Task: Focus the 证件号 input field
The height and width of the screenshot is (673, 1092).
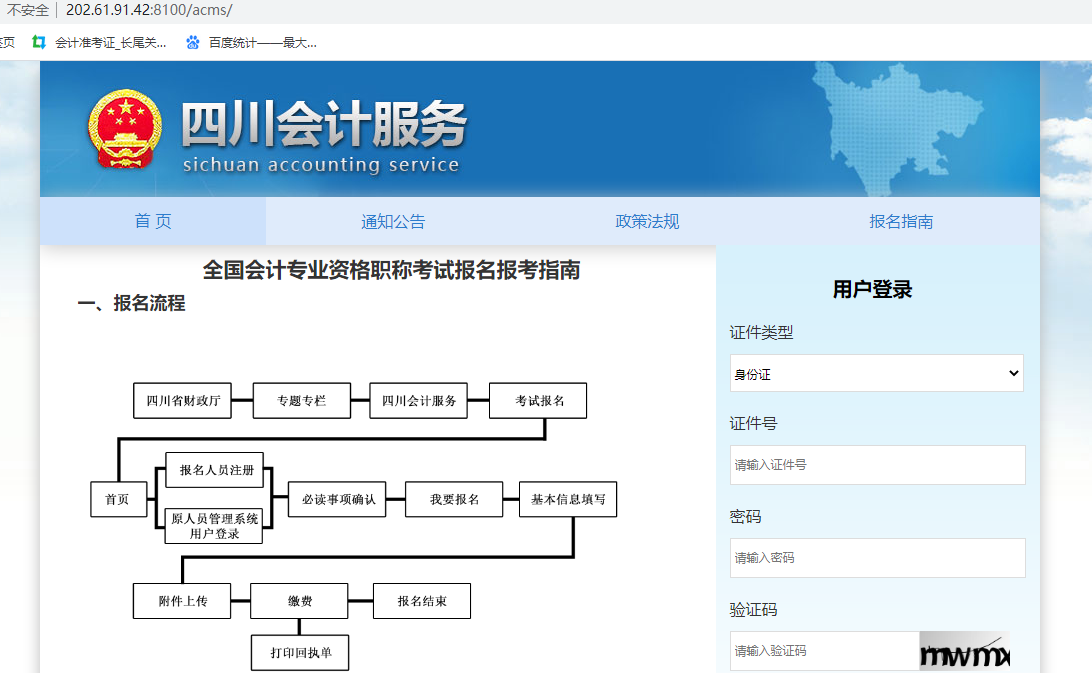Action: point(876,465)
